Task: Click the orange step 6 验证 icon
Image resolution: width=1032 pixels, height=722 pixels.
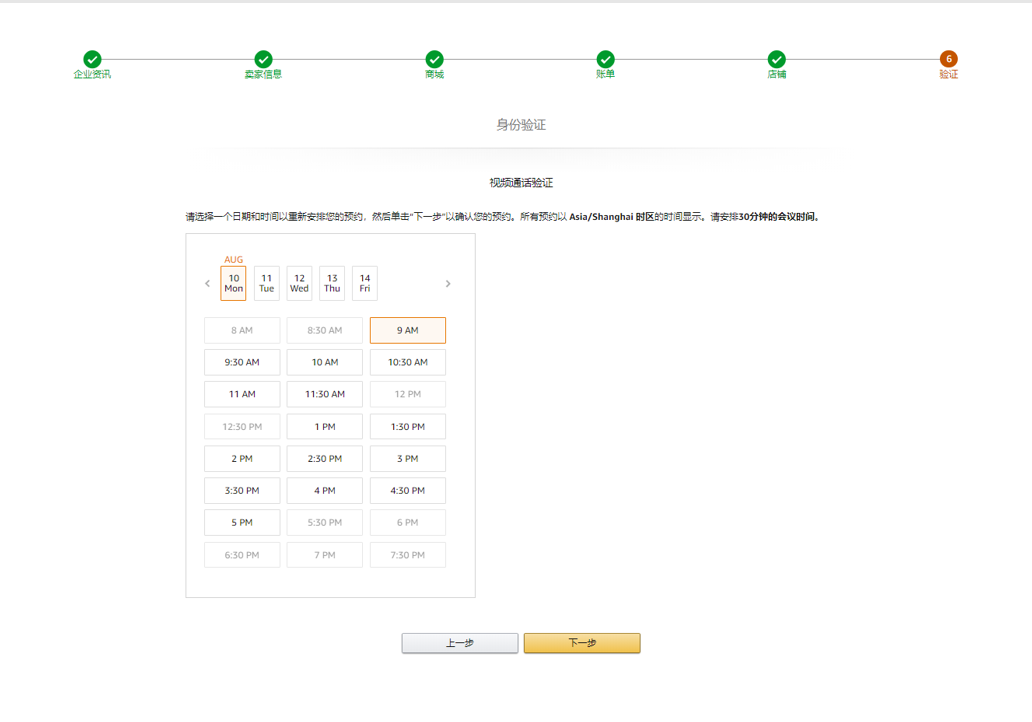Action: point(948,58)
